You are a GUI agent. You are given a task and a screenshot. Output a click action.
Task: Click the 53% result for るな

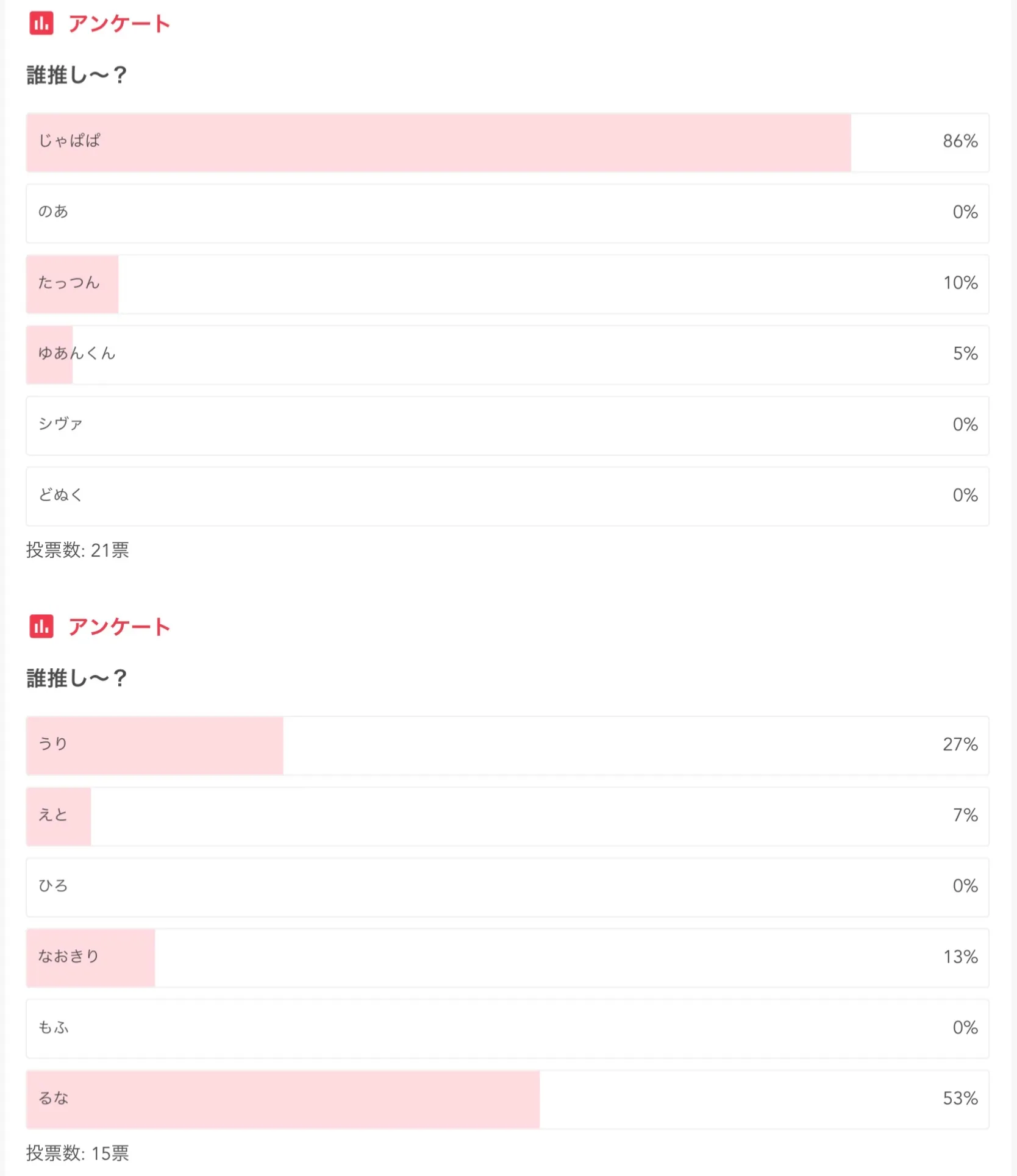tap(960, 1099)
